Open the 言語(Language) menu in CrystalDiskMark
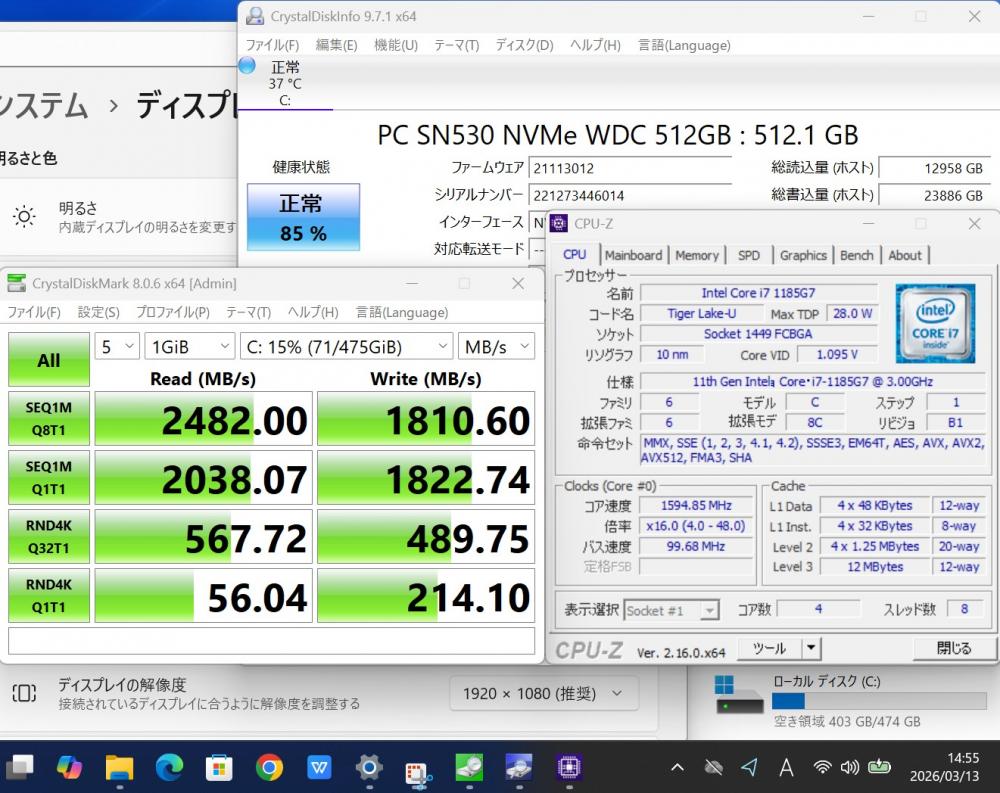The height and width of the screenshot is (793, 1000). (x=402, y=313)
